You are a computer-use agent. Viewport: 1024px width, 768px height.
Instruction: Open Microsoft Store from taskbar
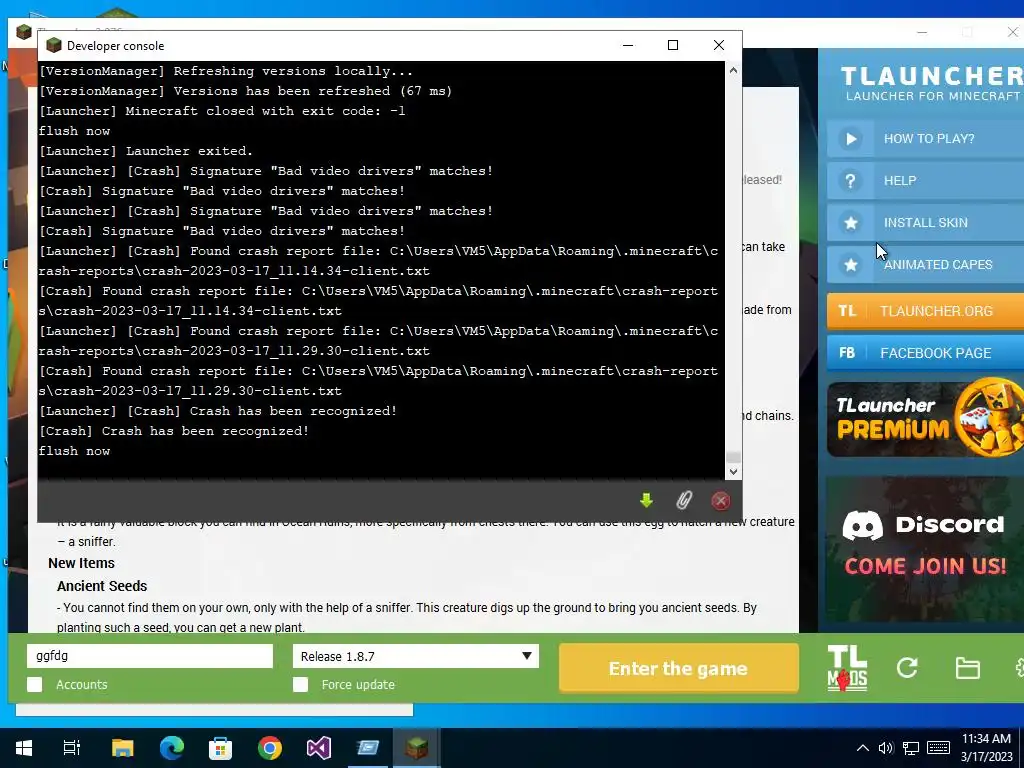[x=220, y=748]
